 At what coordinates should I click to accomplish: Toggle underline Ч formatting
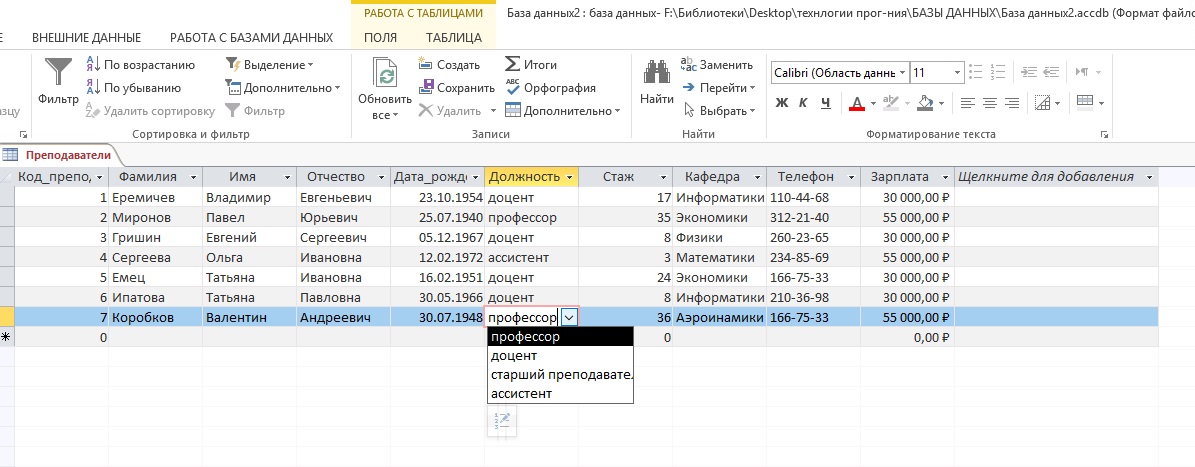[826, 103]
